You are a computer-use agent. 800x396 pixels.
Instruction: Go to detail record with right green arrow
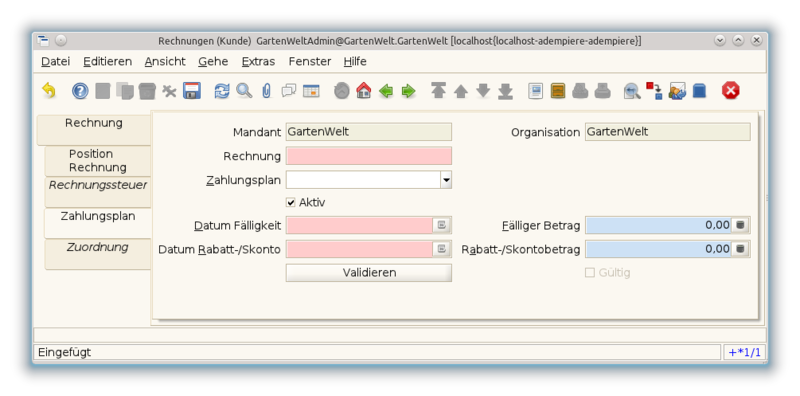409,91
